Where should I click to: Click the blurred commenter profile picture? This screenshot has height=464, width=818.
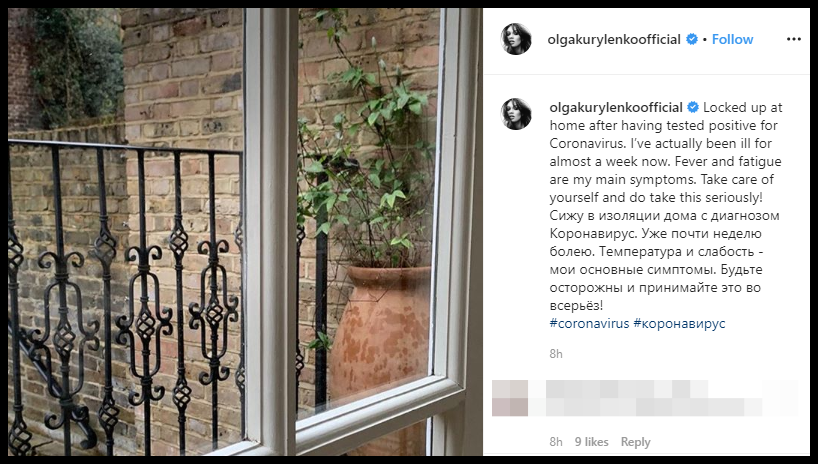click(x=510, y=398)
